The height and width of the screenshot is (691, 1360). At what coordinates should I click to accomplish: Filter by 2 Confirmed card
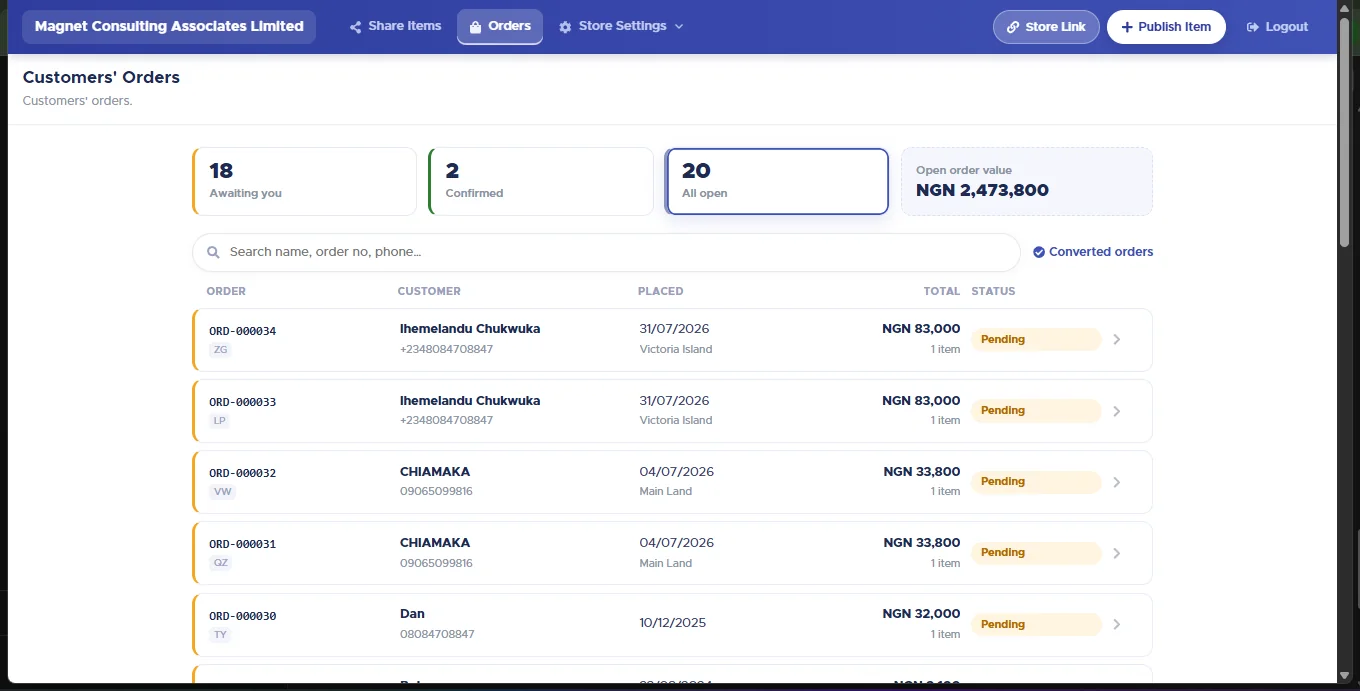point(541,181)
